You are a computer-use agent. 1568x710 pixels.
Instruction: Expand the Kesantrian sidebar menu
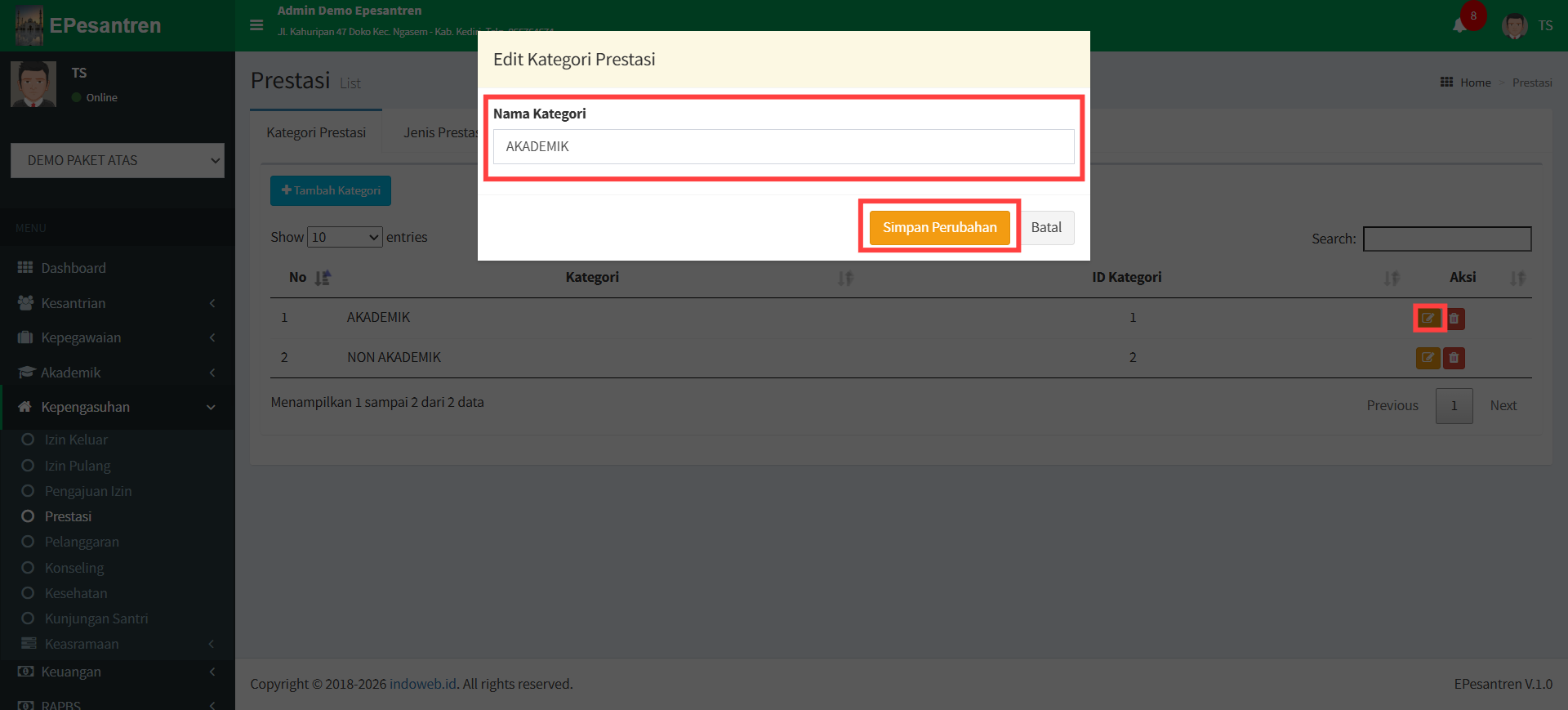pyautogui.click(x=118, y=303)
